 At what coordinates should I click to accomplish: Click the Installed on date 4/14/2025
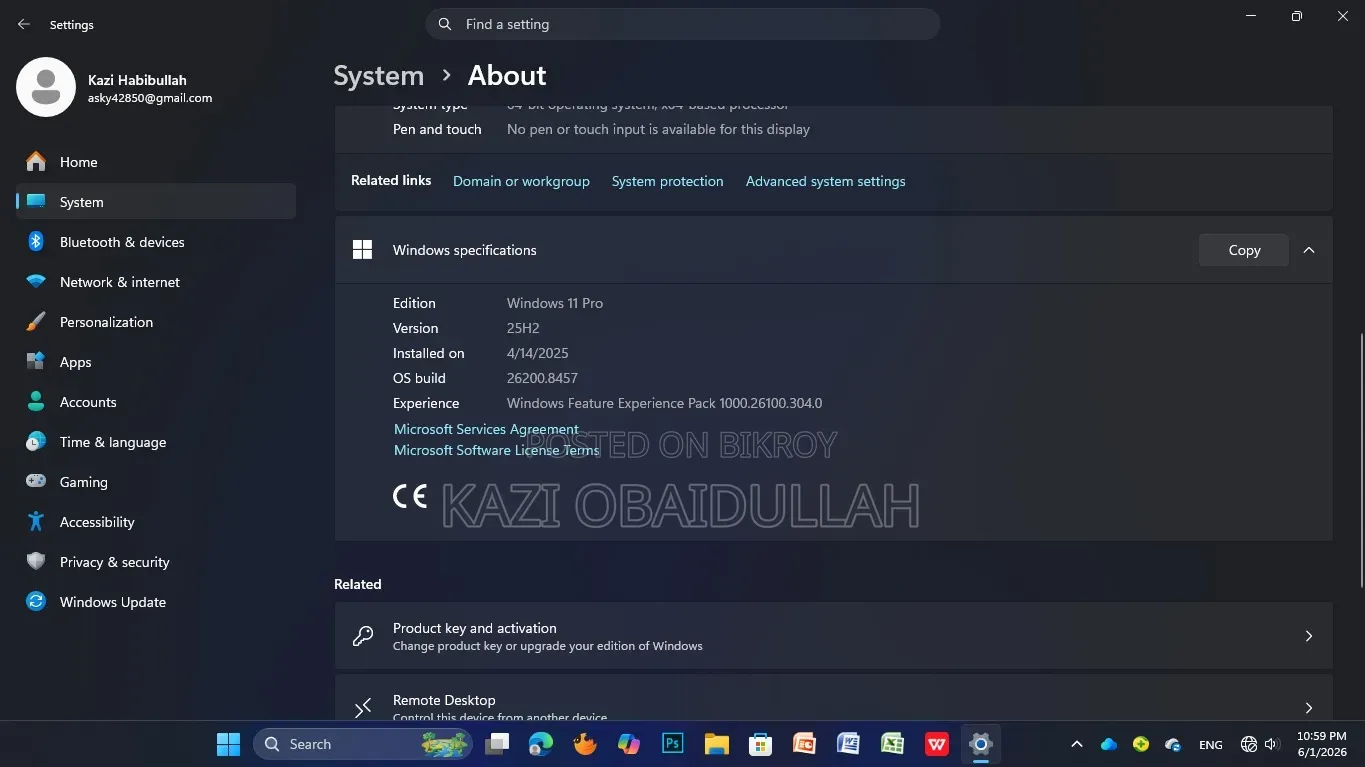537,353
